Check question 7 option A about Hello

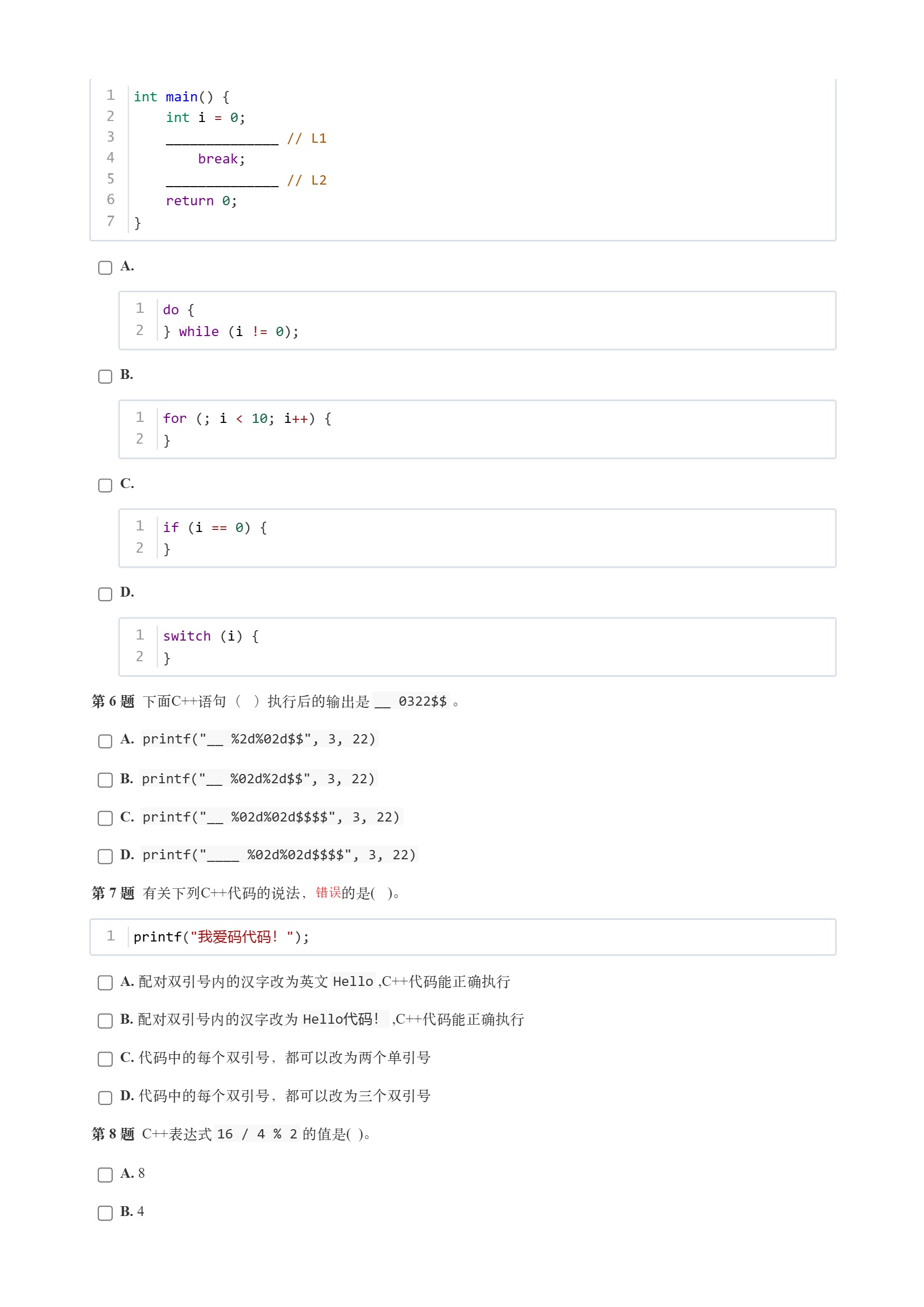105,982
